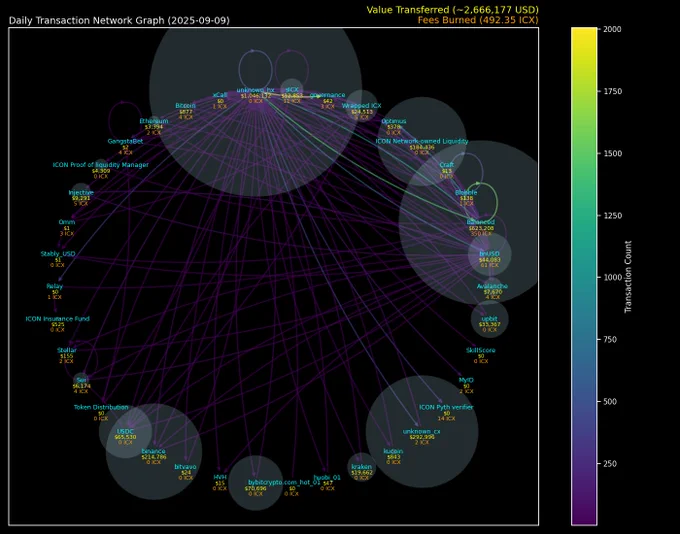The width and height of the screenshot is (680, 534).
Task: Select the Ethereum node label
Action: click(154, 121)
